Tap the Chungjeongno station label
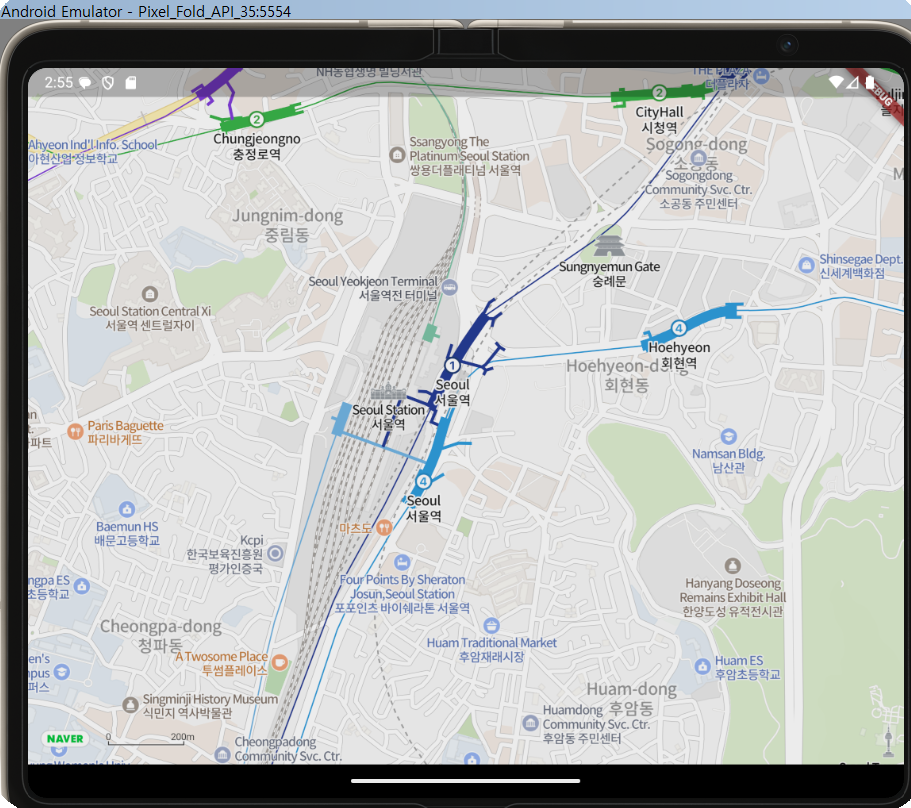Viewport: 911px width, 808px height. click(257, 146)
